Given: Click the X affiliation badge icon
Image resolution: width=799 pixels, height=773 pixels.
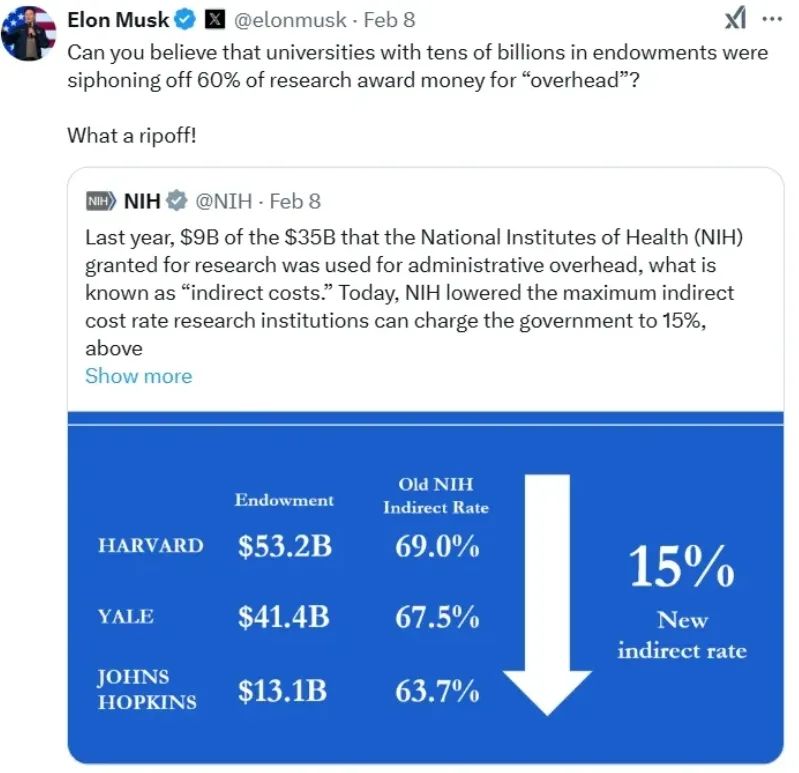Looking at the screenshot, I should click(215, 20).
